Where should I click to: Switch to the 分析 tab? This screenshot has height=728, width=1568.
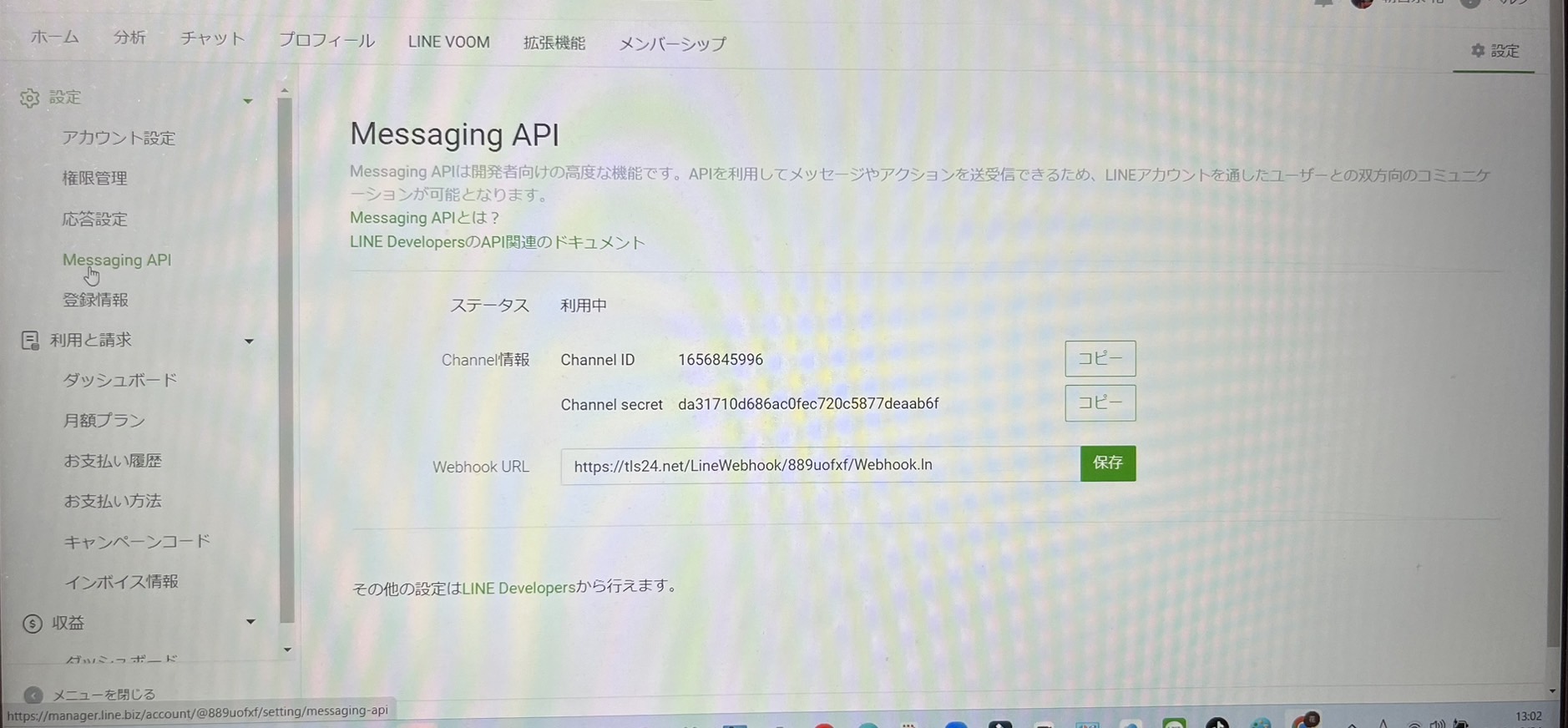pos(129,38)
